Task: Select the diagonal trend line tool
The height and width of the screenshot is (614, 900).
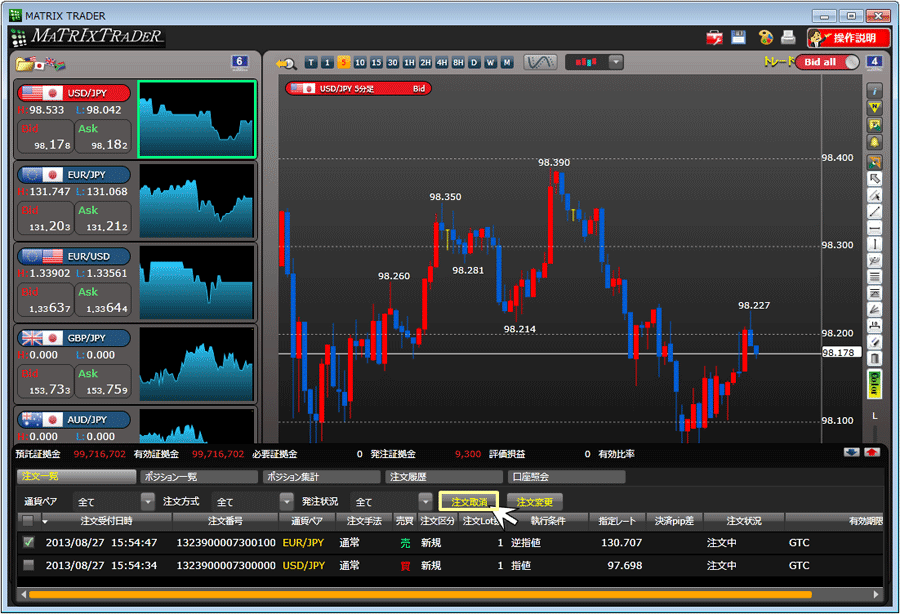Action: pos(874,212)
